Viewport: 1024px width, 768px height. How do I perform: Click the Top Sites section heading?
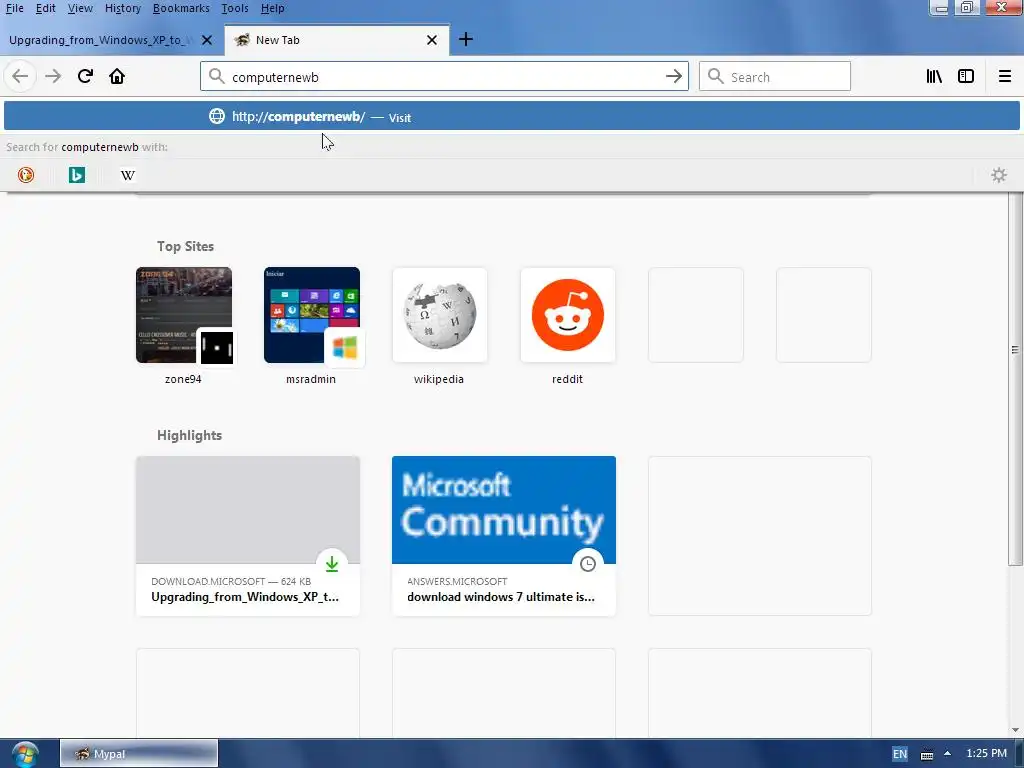[185, 246]
